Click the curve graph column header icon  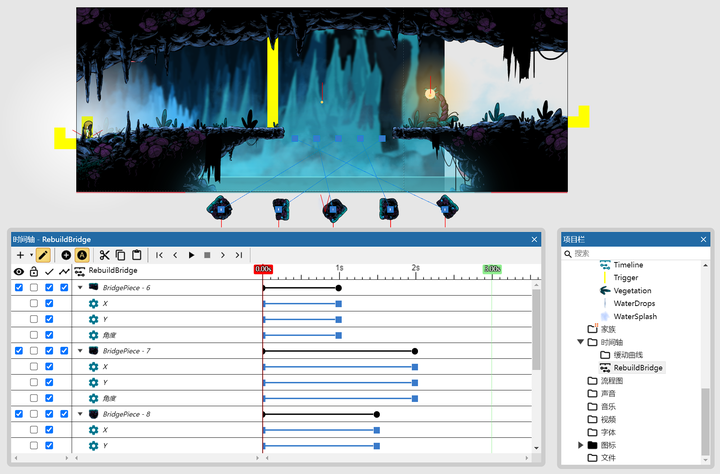(64, 272)
